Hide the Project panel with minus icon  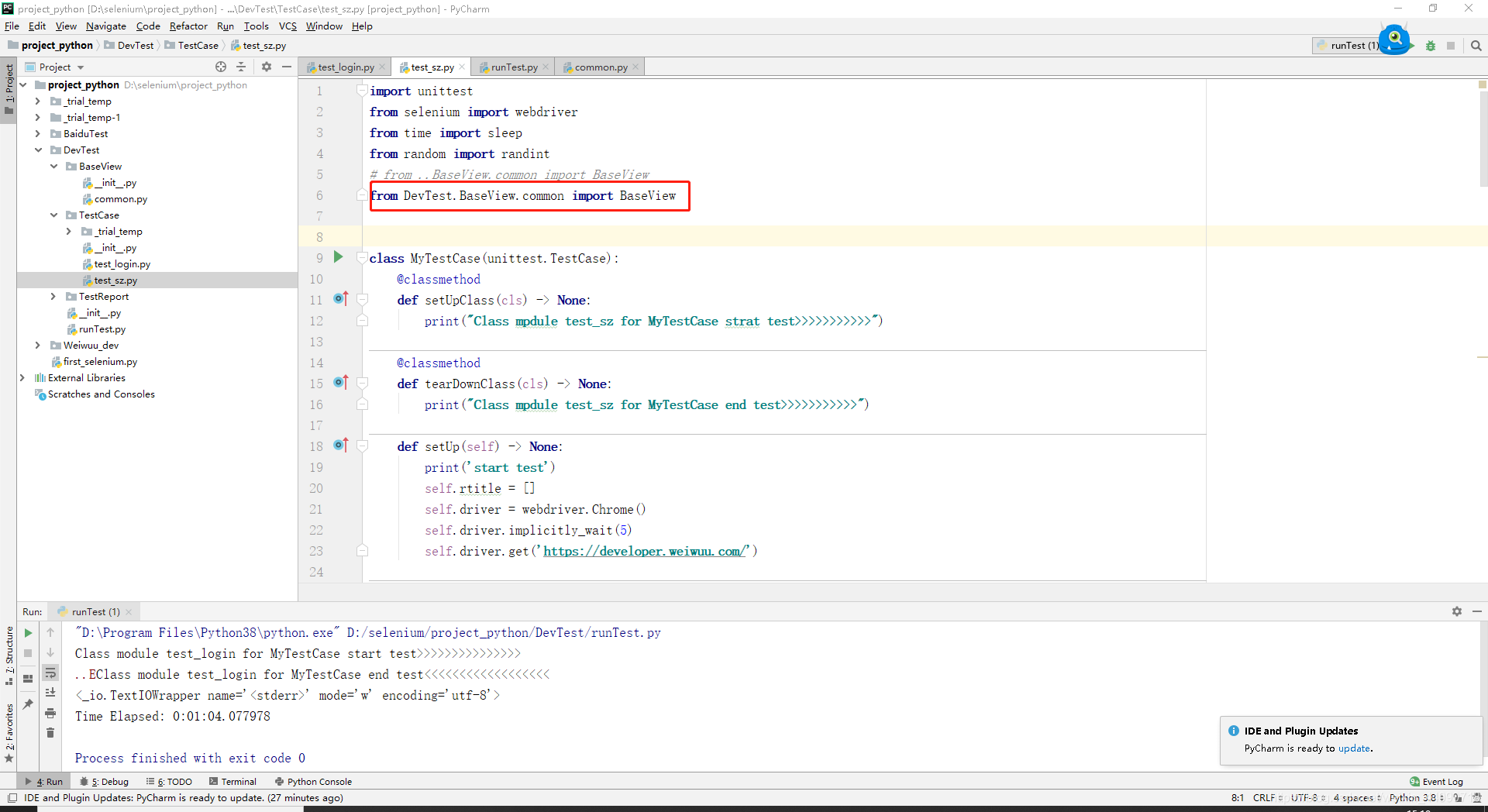(287, 67)
